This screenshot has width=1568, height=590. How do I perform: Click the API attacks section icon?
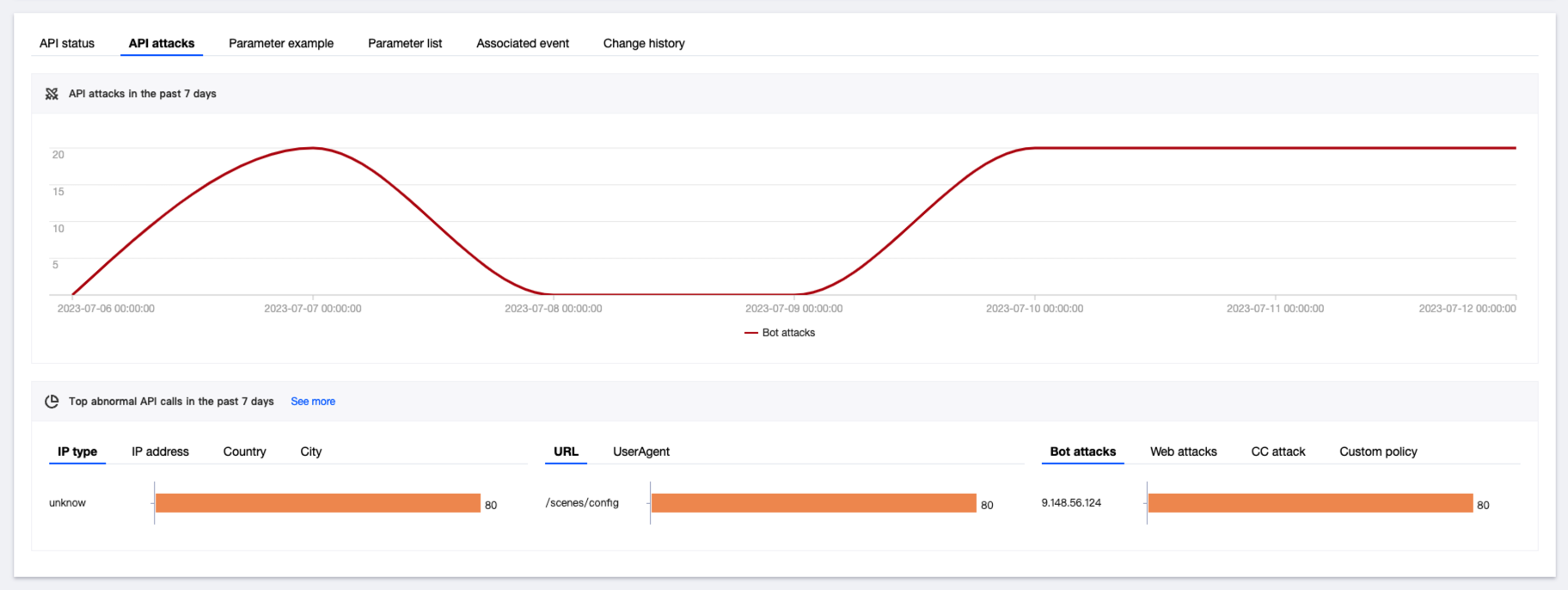point(52,94)
